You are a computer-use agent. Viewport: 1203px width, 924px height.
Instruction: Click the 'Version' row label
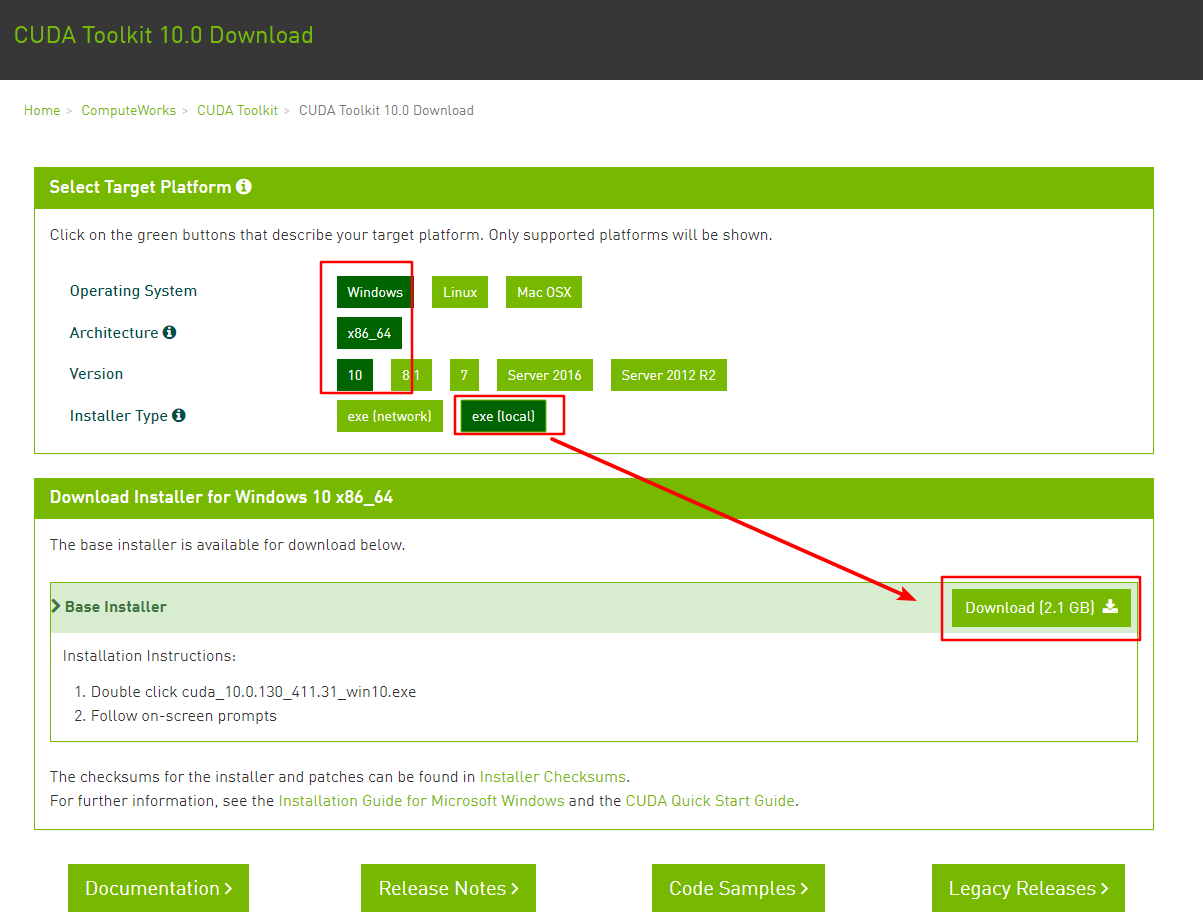click(x=96, y=374)
